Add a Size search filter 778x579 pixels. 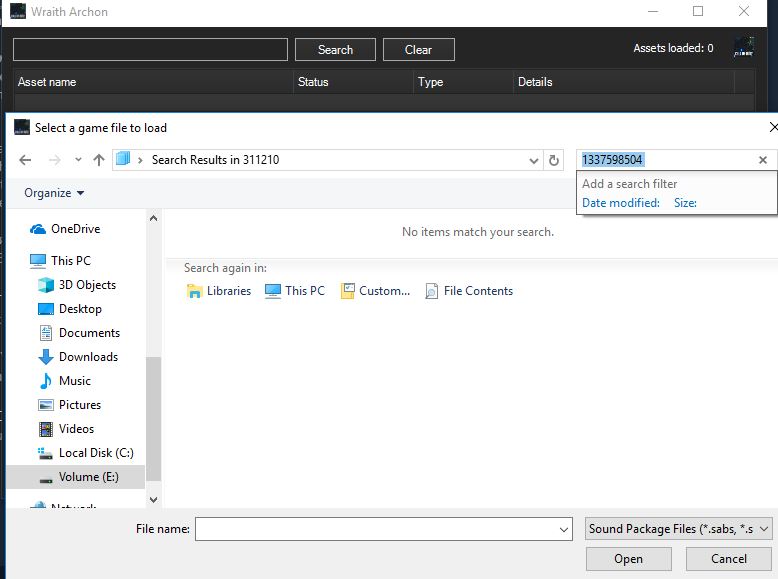pos(685,203)
